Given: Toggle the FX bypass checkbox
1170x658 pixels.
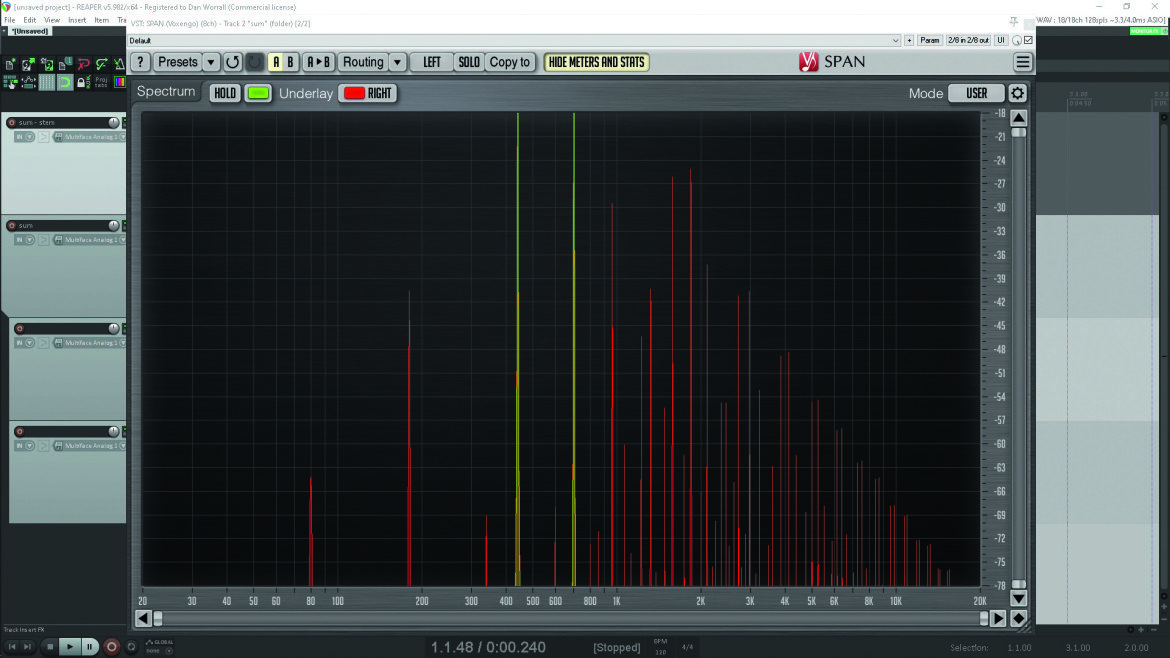Looking at the screenshot, I should 1028,40.
